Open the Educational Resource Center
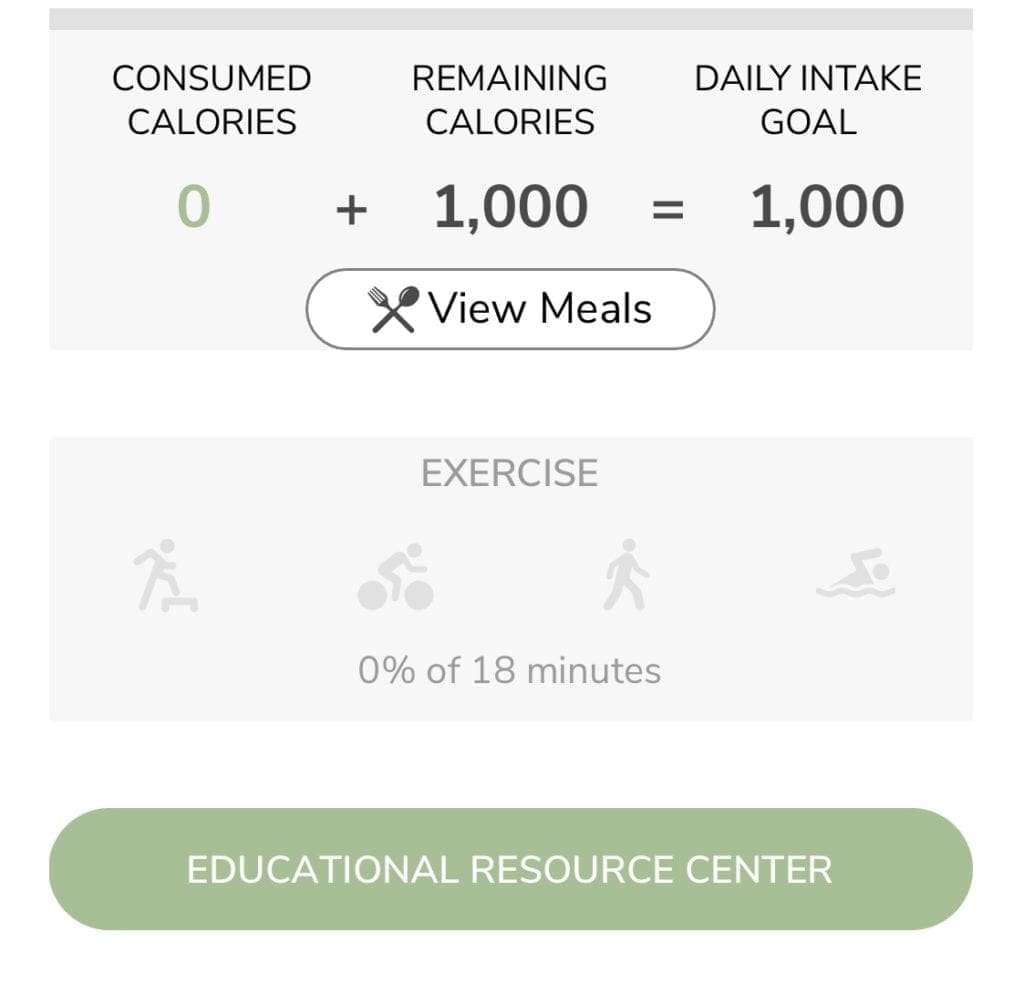 tap(512, 868)
